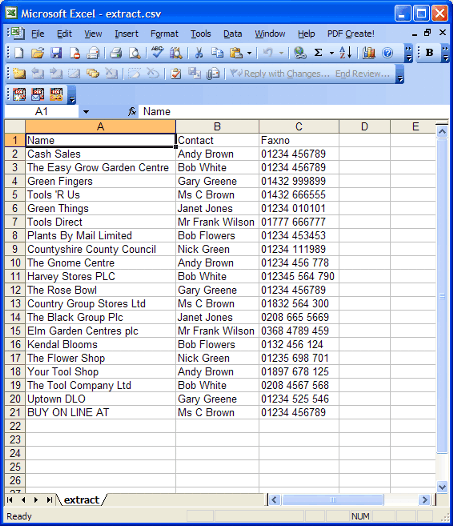The image size is (453, 526).
Task: Open the Tools menu
Action: point(201,34)
